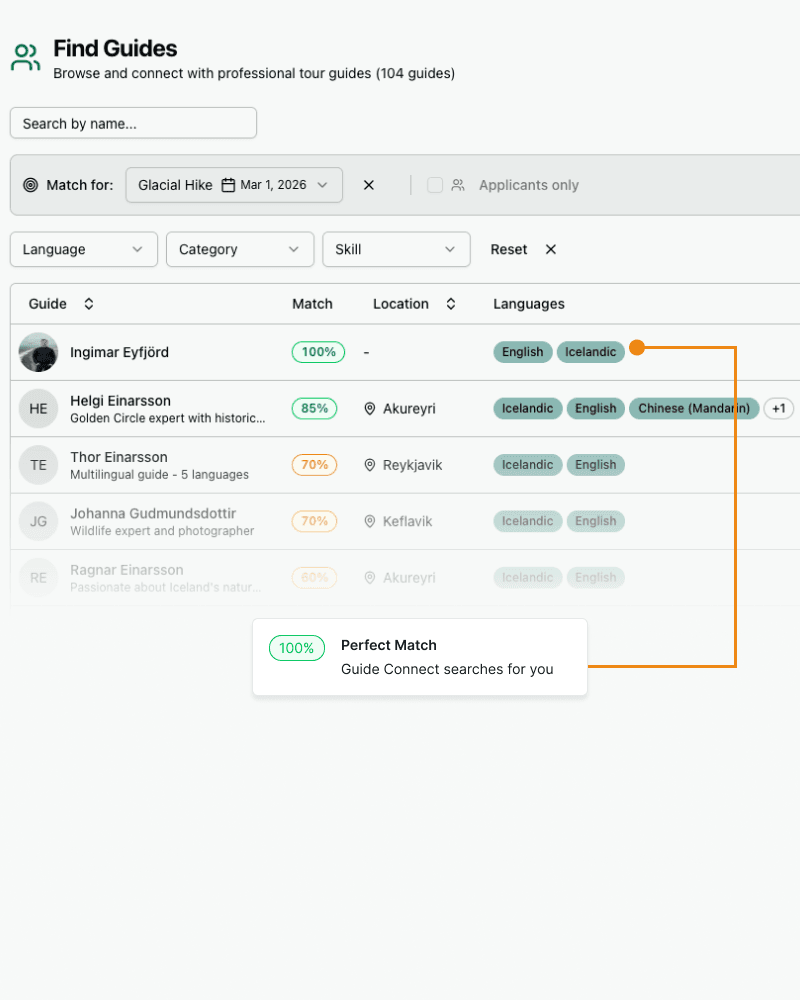Click the +1 more languages badge
800x1000 pixels.
point(779,408)
